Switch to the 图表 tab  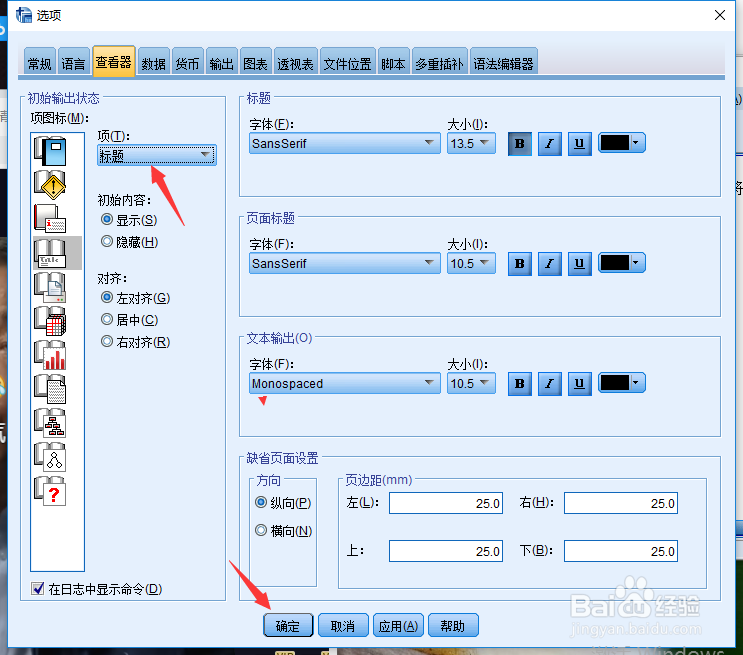(x=255, y=63)
